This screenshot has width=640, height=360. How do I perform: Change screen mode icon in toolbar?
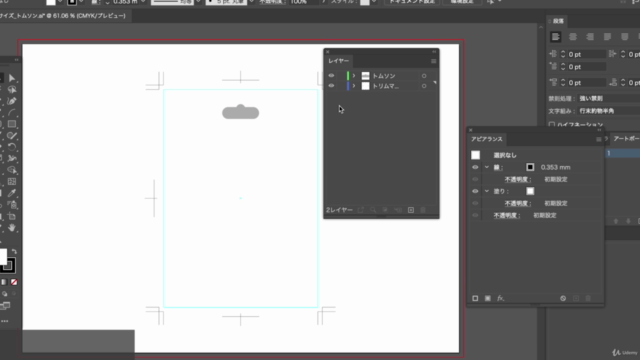tap(5, 306)
